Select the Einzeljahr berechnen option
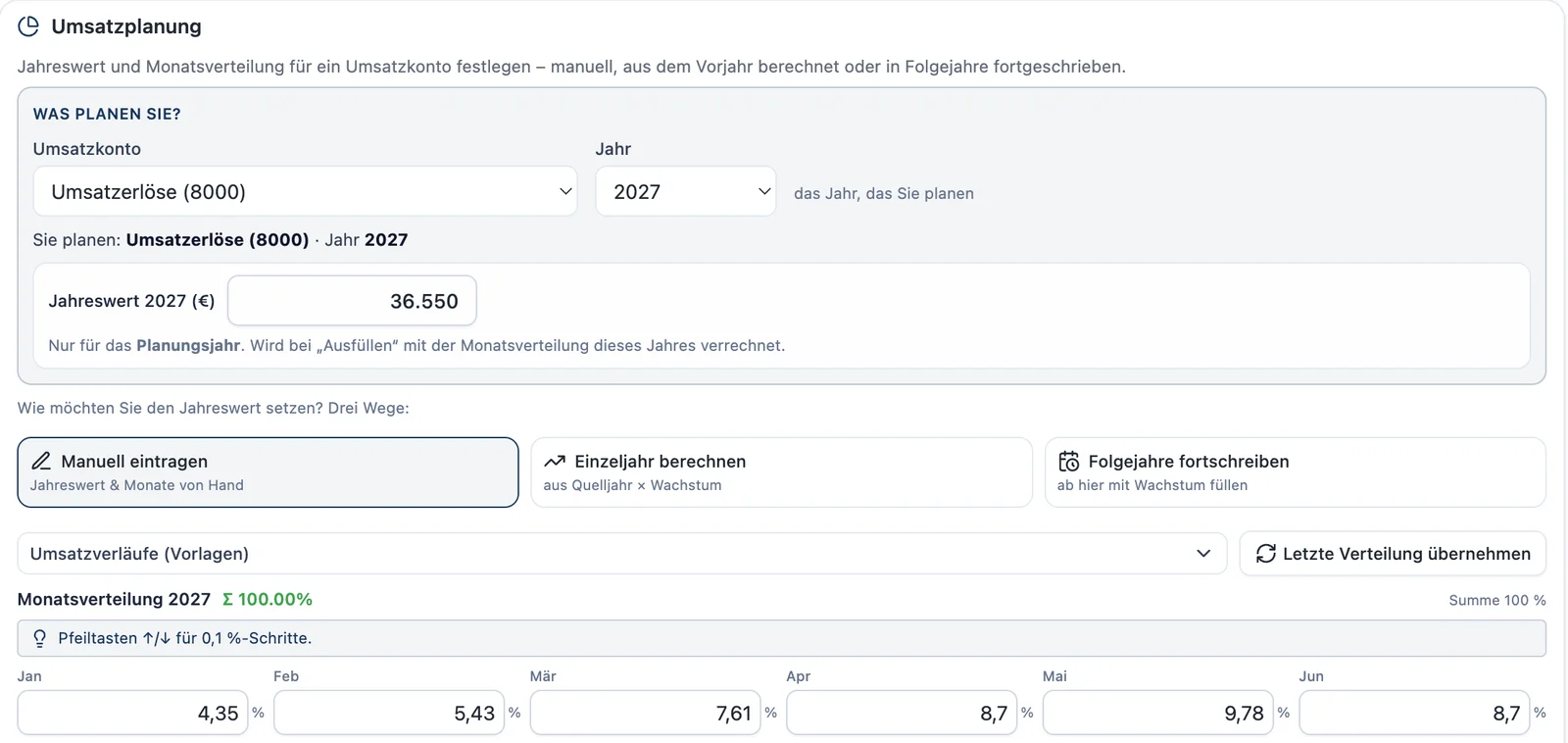 click(x=781, y=472)
